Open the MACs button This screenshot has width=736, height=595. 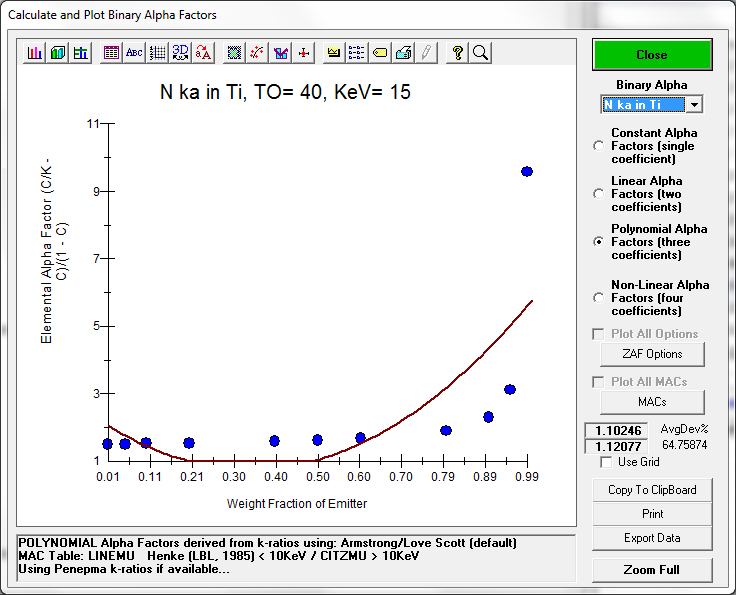click(652, 402)
